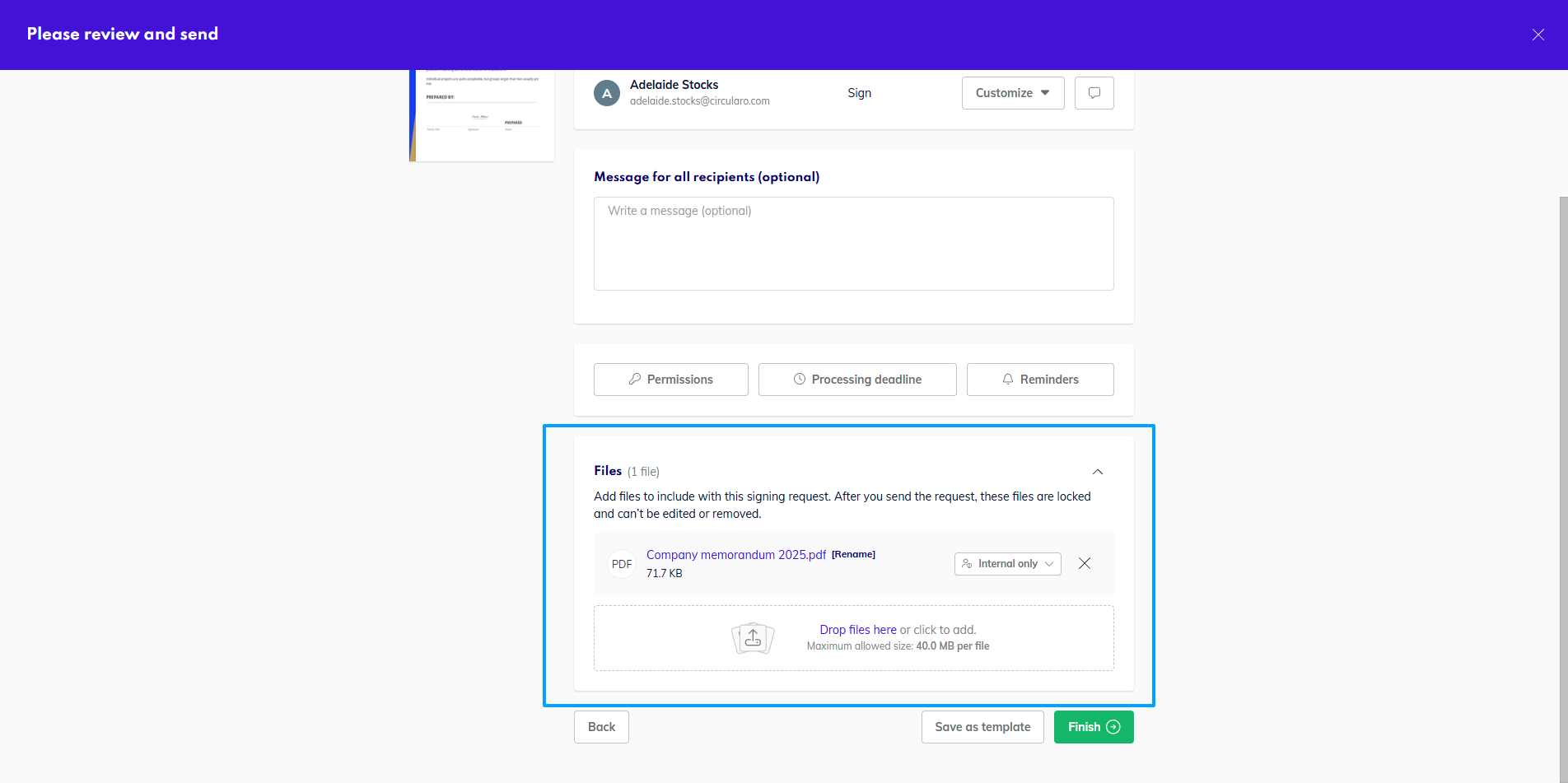The height and width of the screenshot is (783, 1568).
Task: Open the Customize dropdown for Adelaide Stocks
Action: click(1012, 93)
